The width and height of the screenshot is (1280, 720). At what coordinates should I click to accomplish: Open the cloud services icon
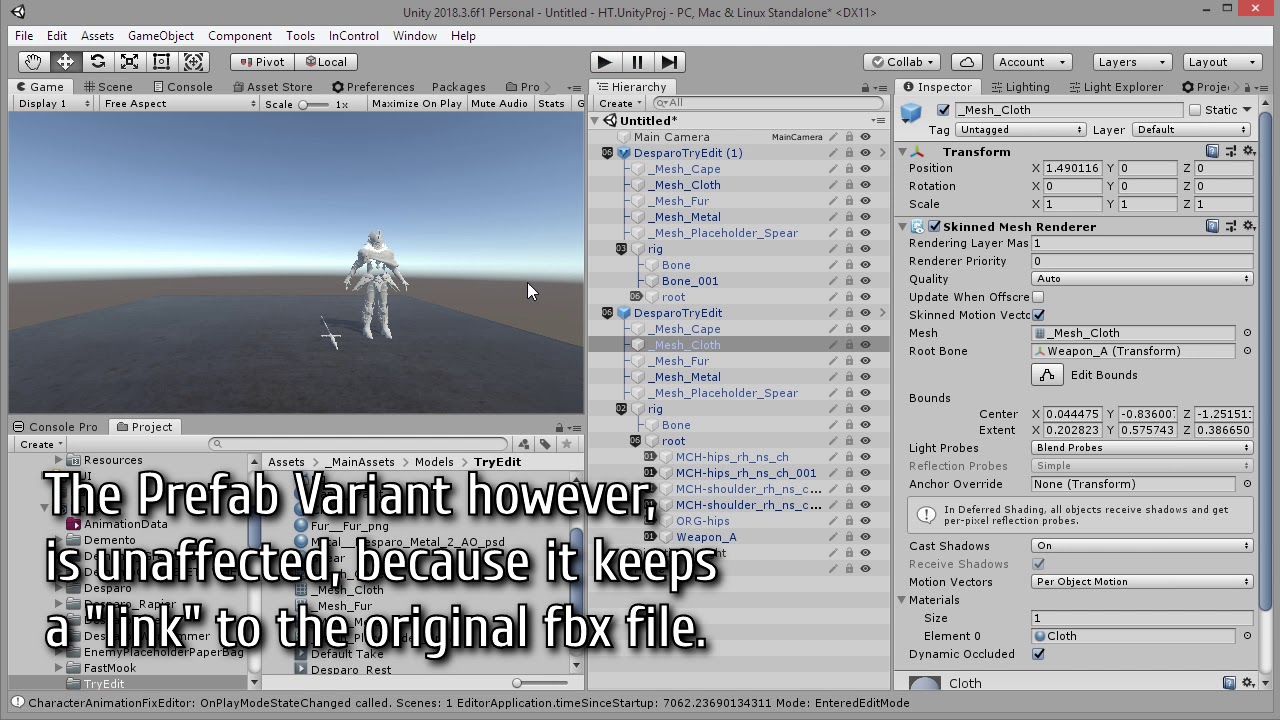(x=967, y=62)
